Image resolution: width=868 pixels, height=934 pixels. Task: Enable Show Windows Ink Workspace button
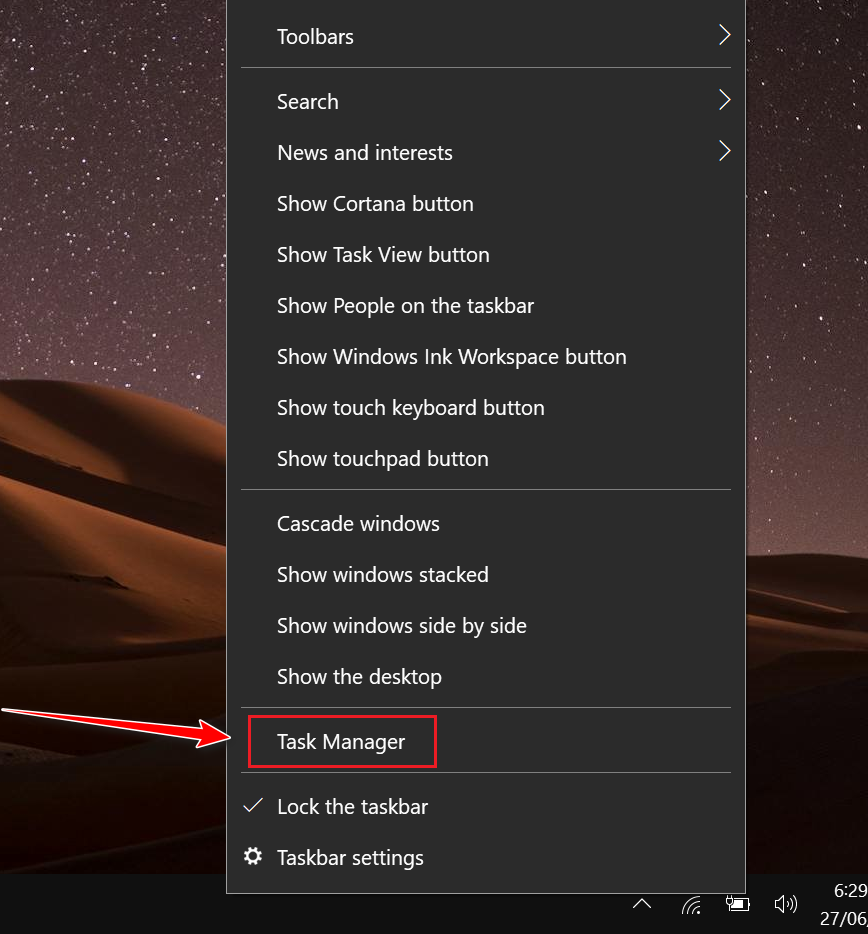[451, 357]
